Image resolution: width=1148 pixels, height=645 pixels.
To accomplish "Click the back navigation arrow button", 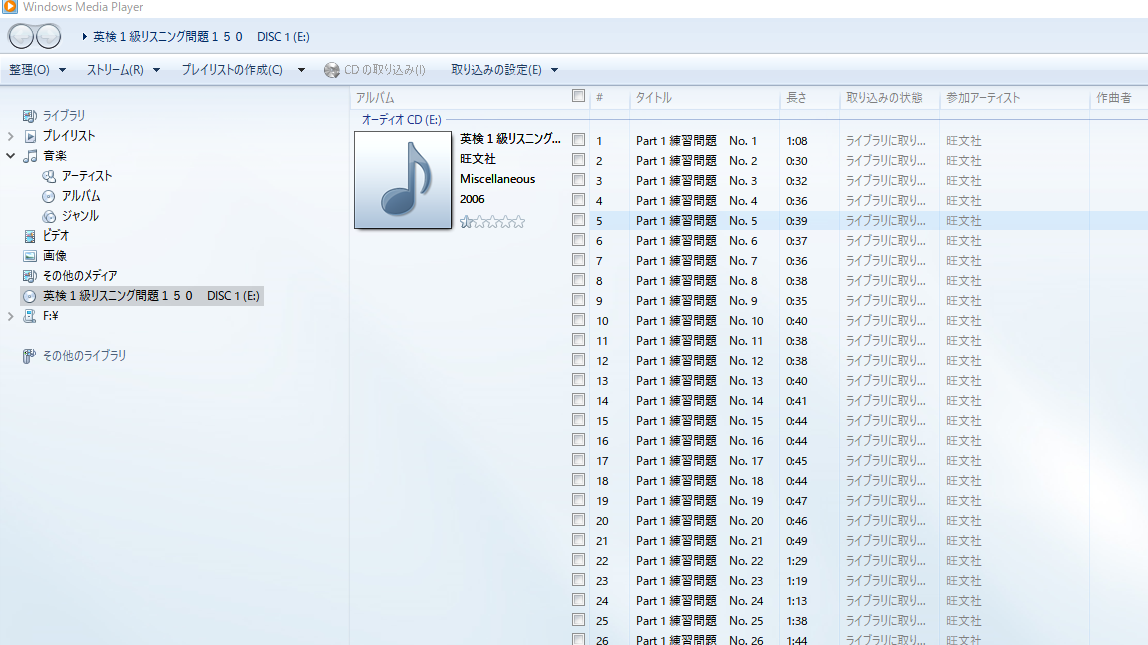I will [21, 37].
